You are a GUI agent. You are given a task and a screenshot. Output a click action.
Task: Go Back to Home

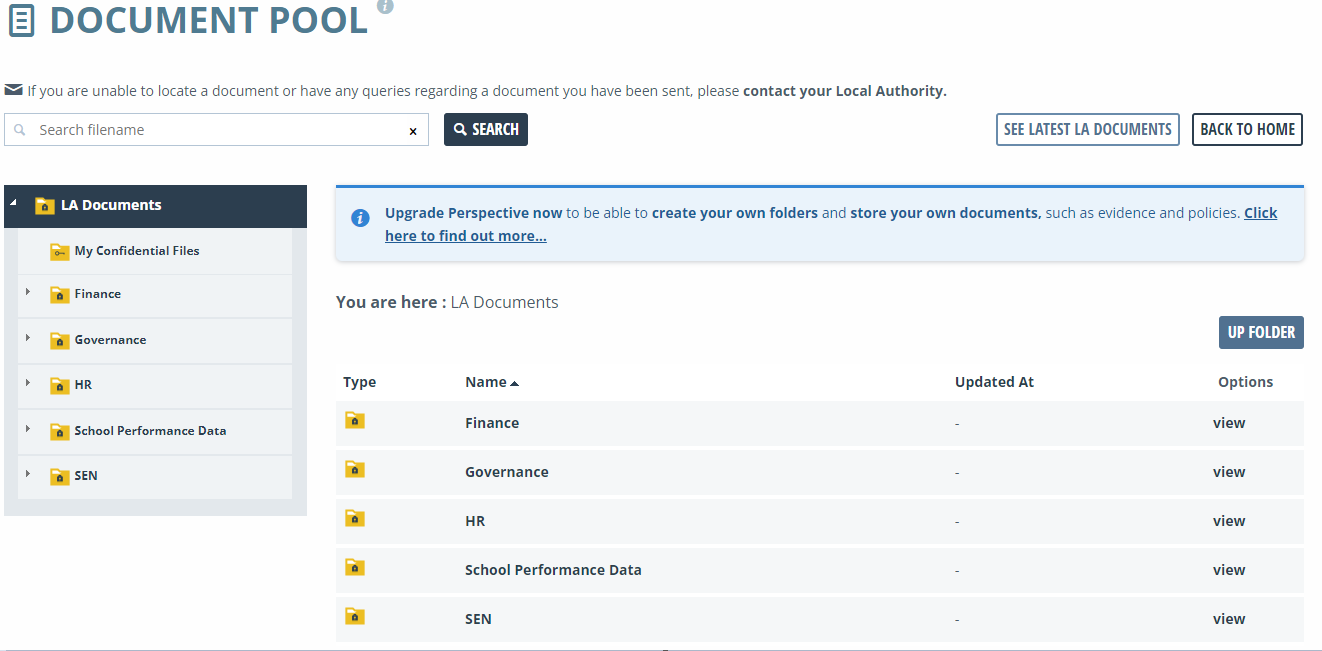click(1247, 129)
